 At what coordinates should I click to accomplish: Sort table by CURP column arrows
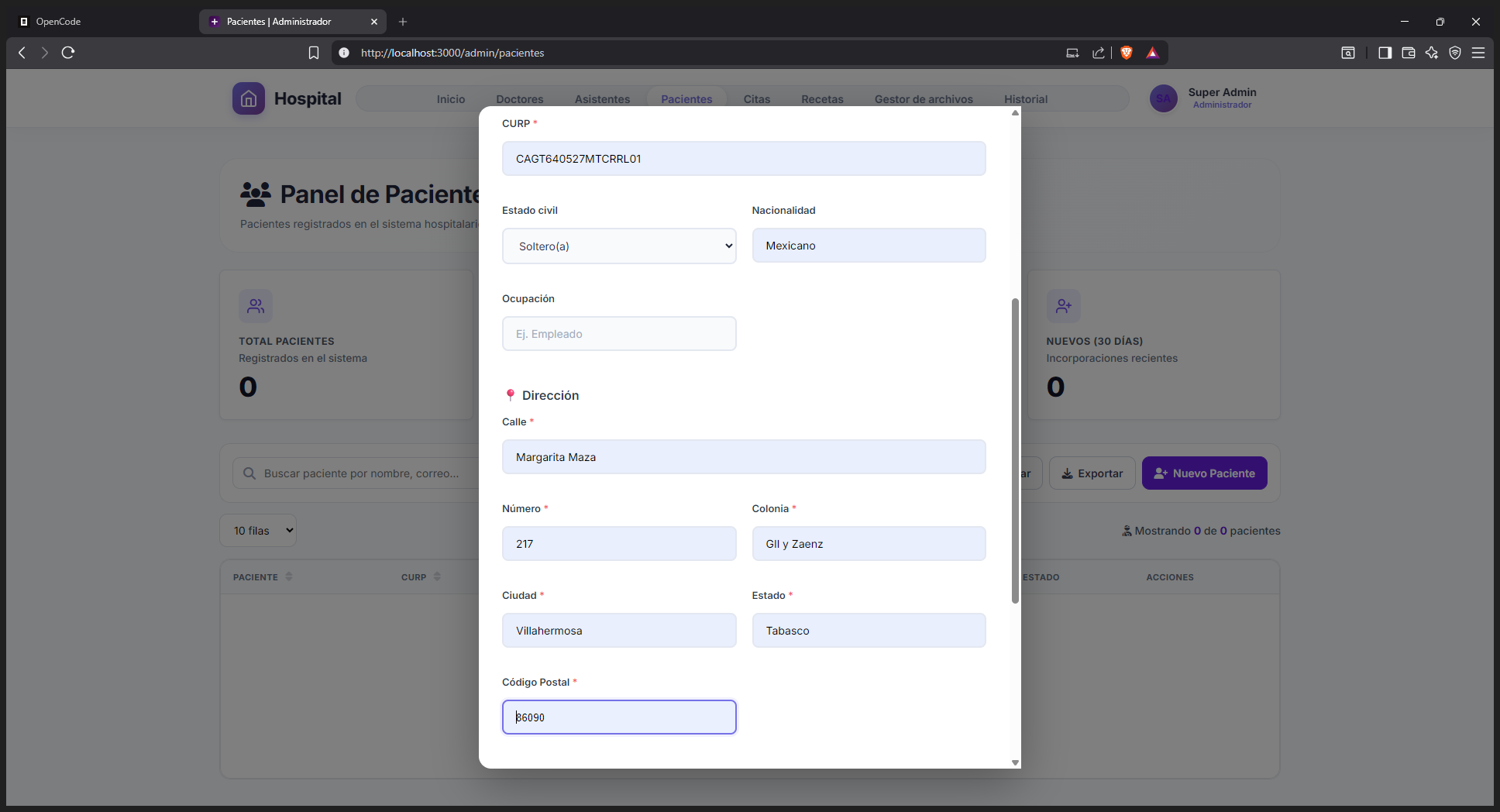(x=437, y=576)
